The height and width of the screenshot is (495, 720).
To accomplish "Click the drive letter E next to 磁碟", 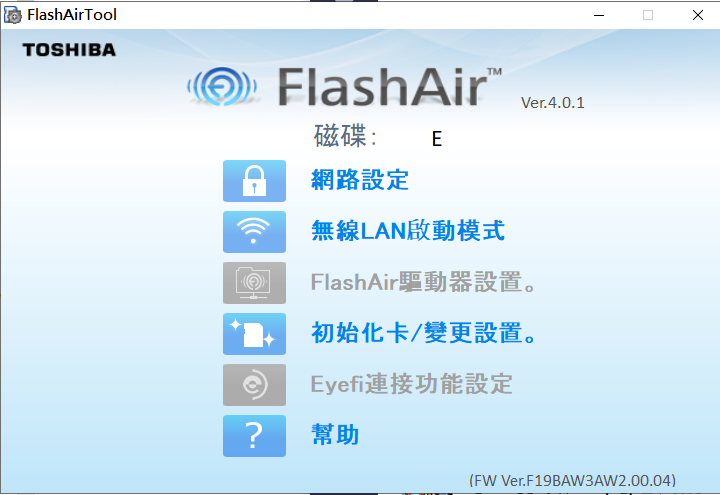I will [x=437, y=139].
